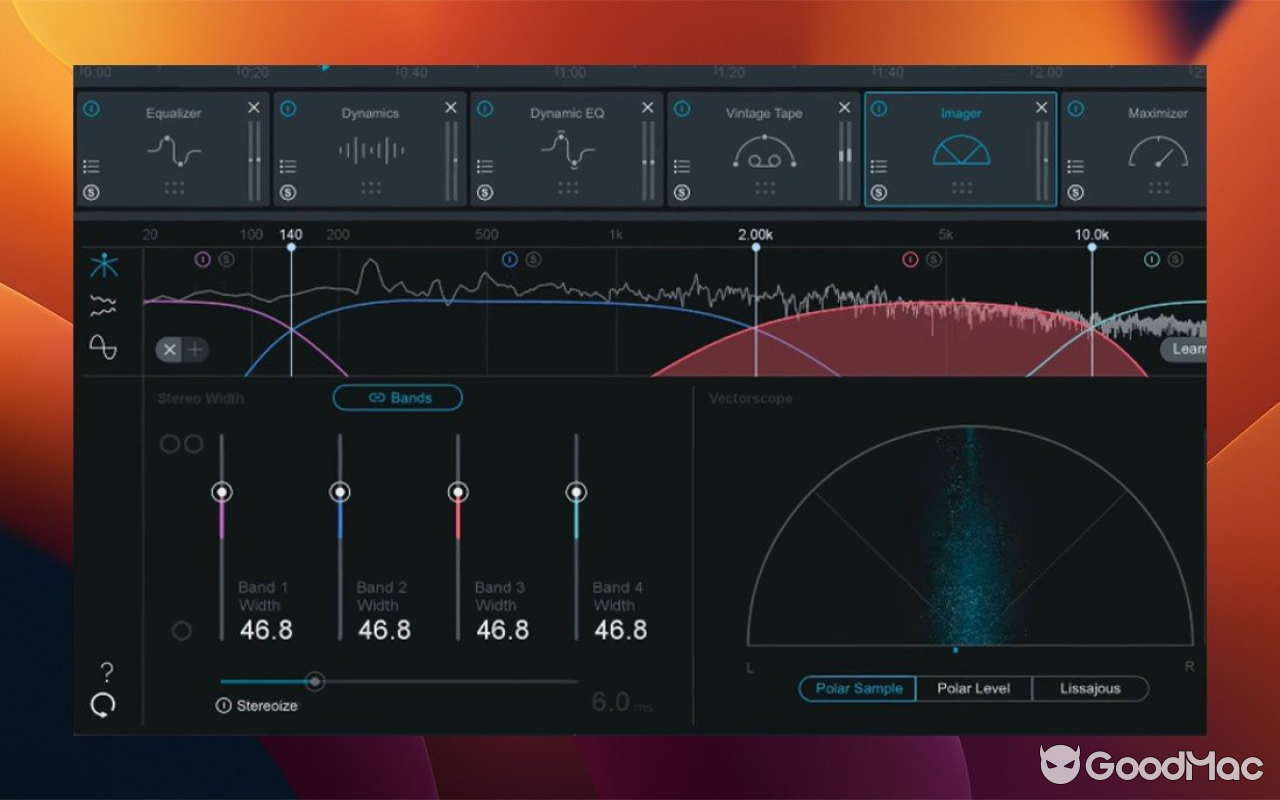Screen dimensions: 1280x800
Task: Switch to the Lissajous tab
Action: point(1089,688)
